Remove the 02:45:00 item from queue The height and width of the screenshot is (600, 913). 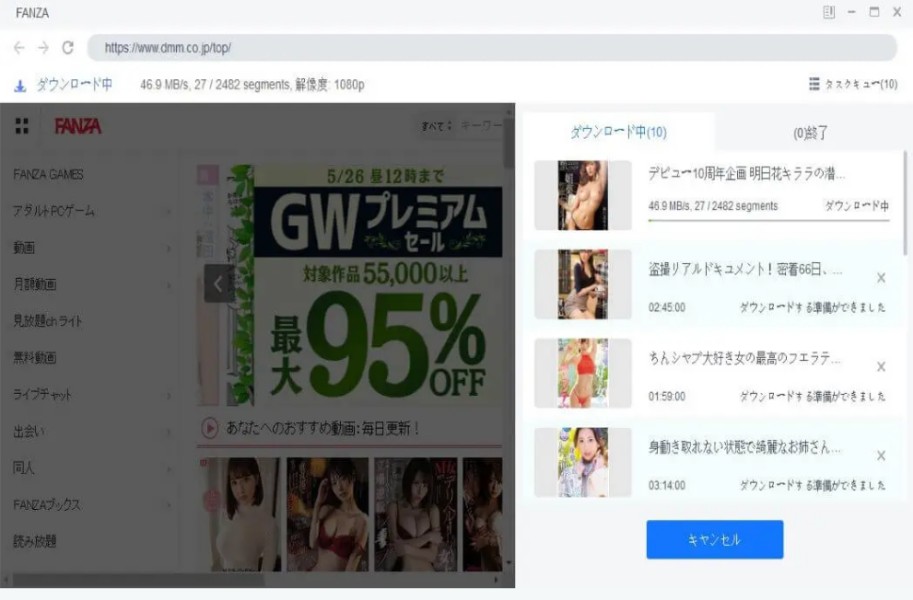pos(880,278)
